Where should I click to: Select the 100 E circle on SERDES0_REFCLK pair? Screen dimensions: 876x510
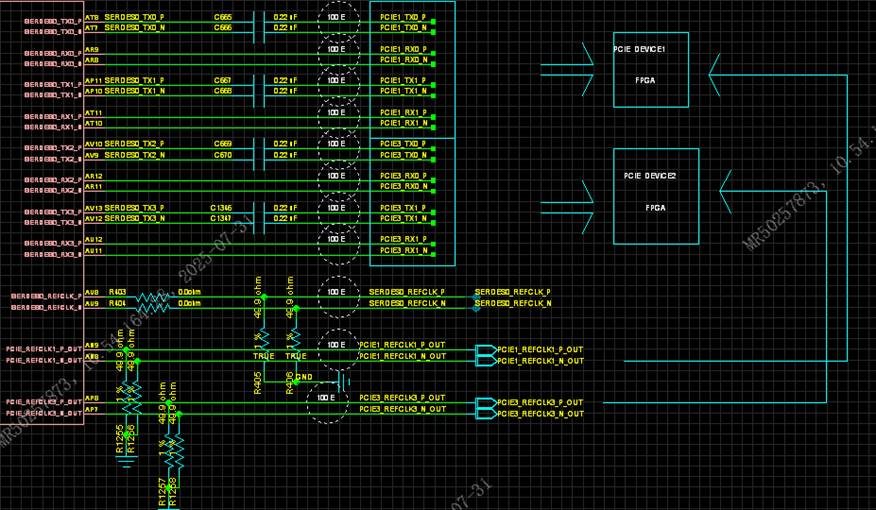pos(339,297)
